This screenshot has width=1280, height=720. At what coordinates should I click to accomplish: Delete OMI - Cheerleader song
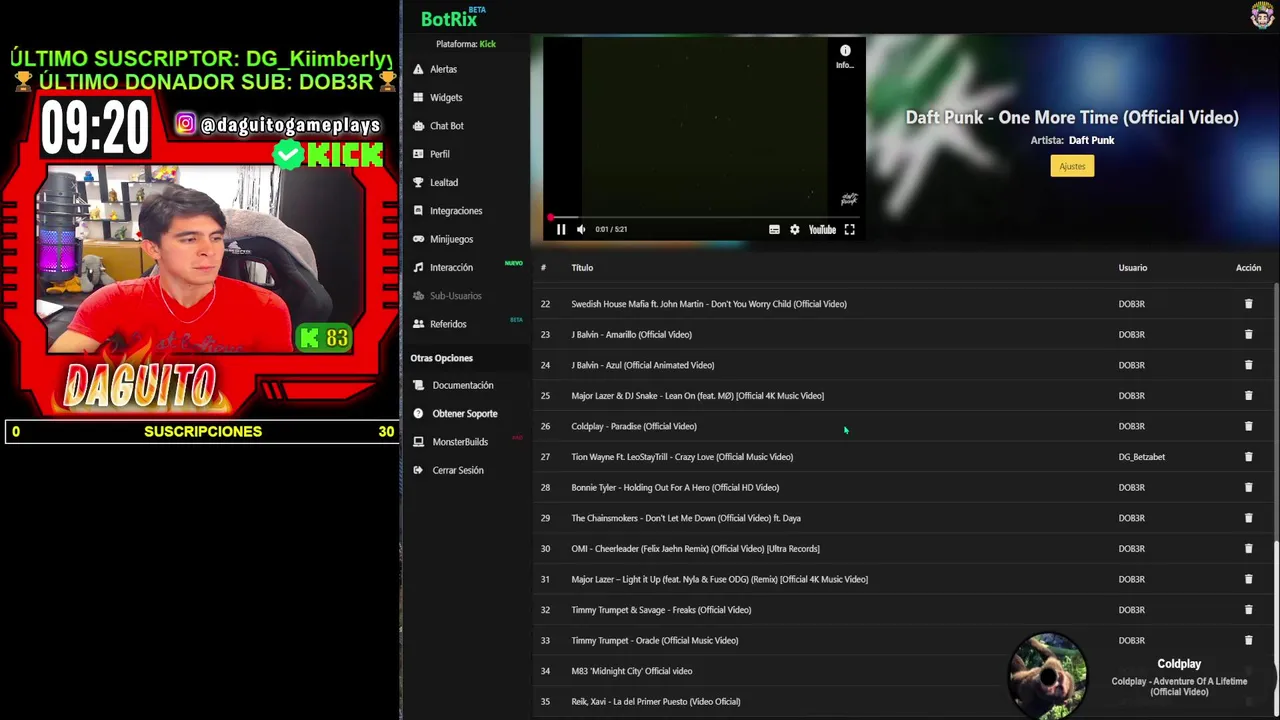click(x=1248, y=549)
